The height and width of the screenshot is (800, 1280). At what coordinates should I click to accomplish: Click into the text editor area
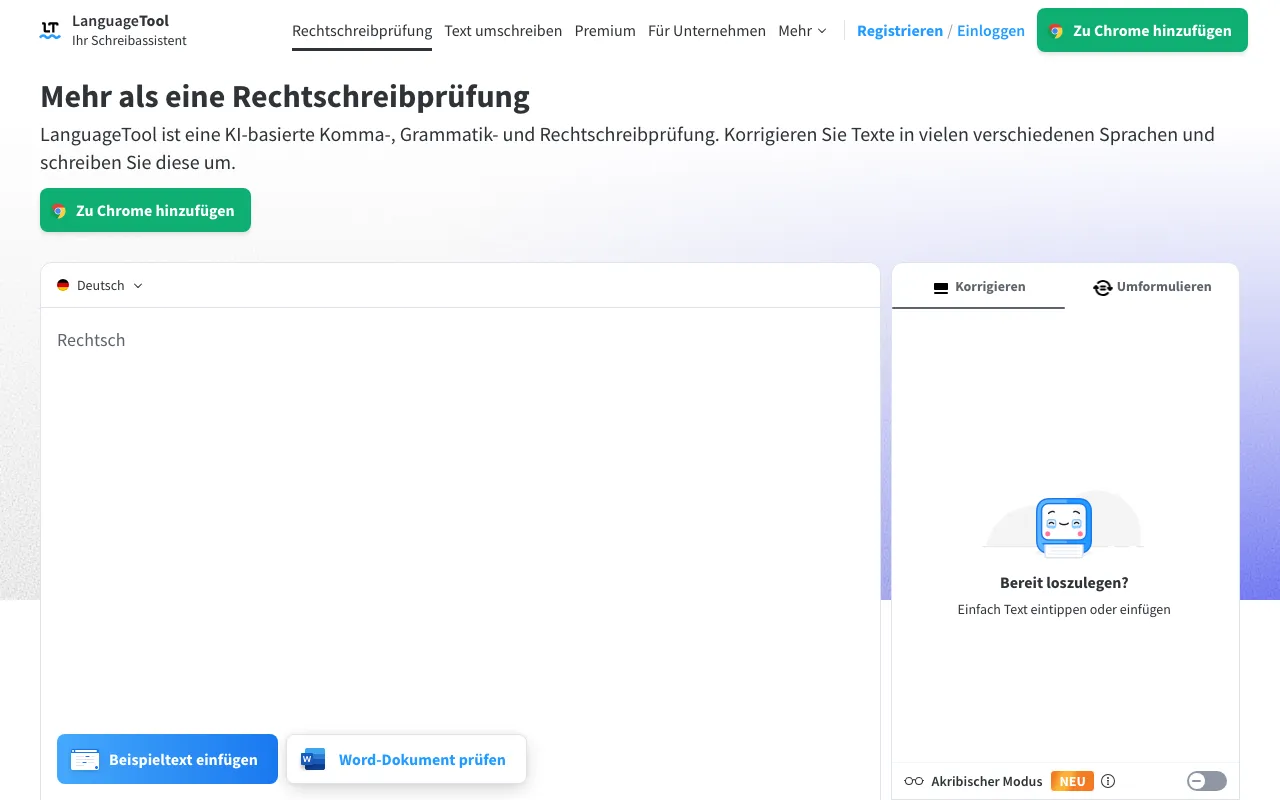(460, 520)
